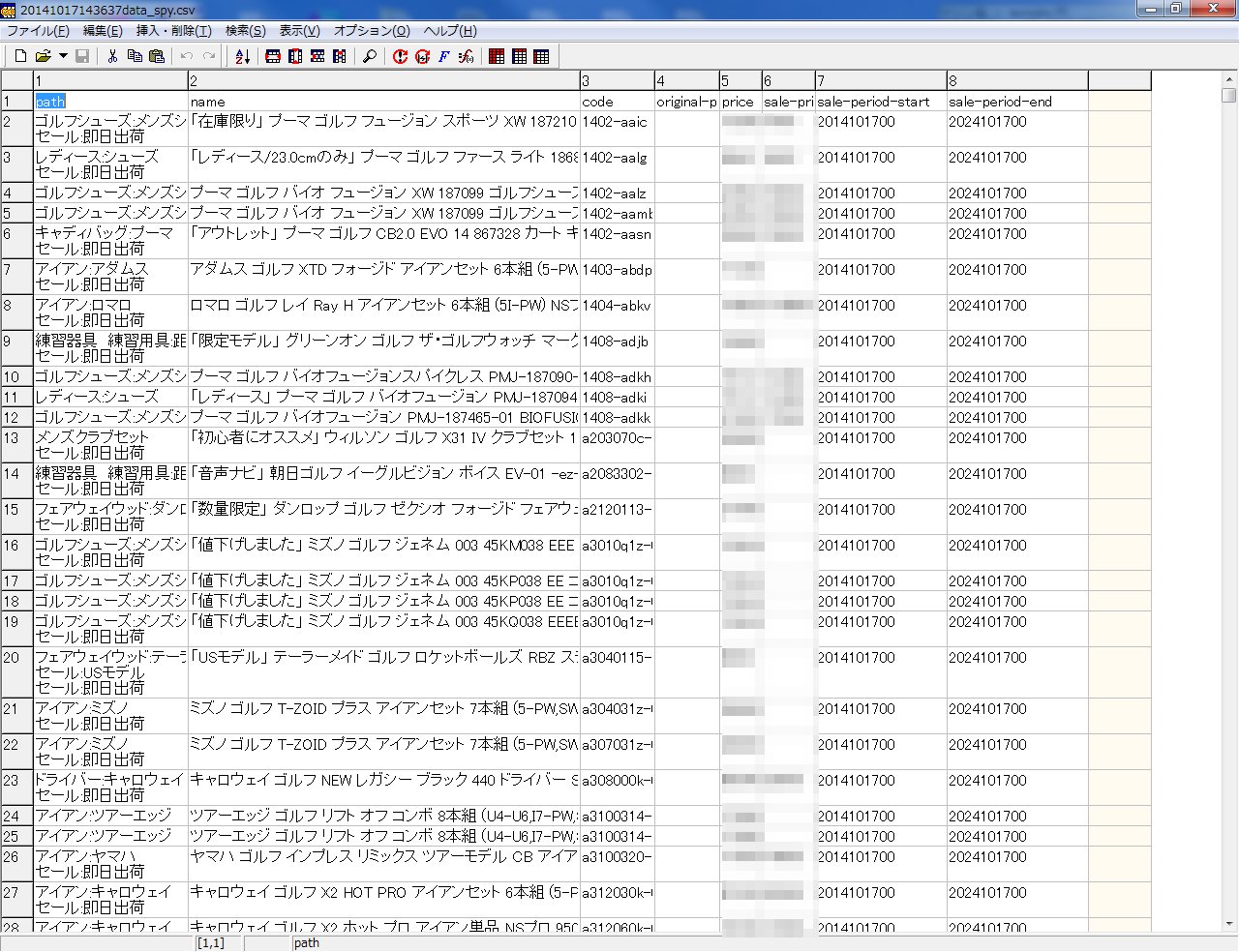1239x952 pixels.
Task: Click the second red circular arrow icon
Action: (x=422, y=57)
